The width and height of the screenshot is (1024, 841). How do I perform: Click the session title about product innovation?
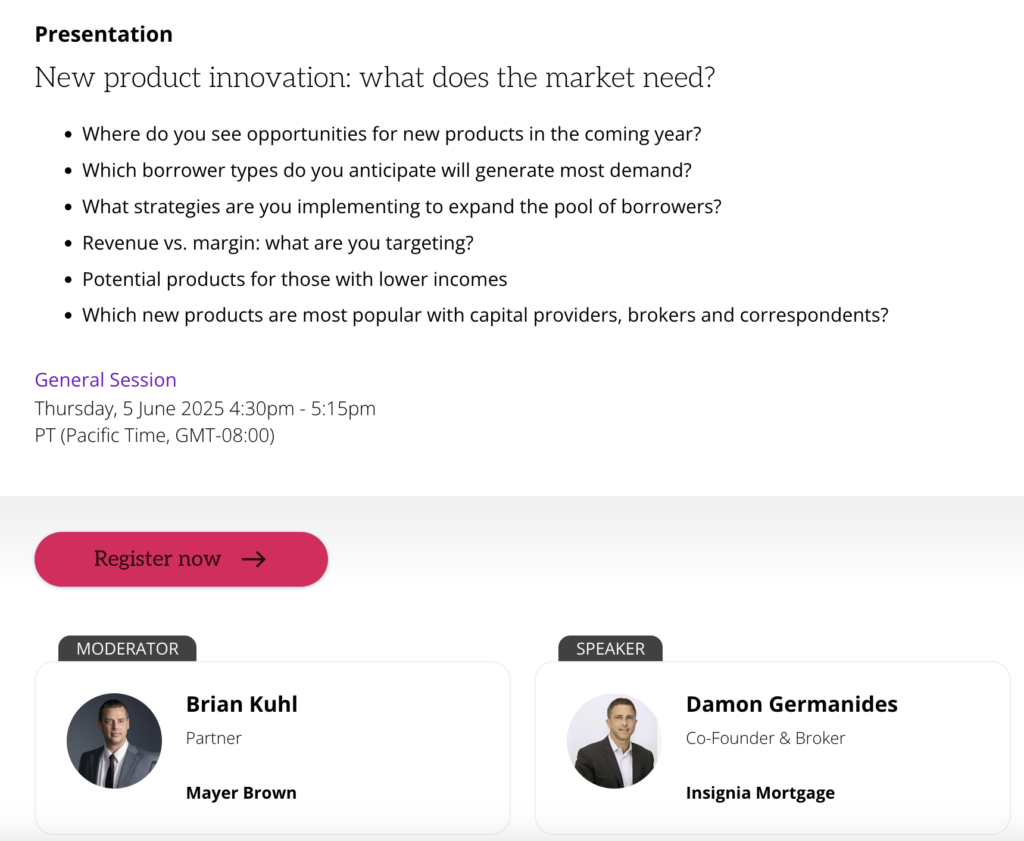coord(375,78)
